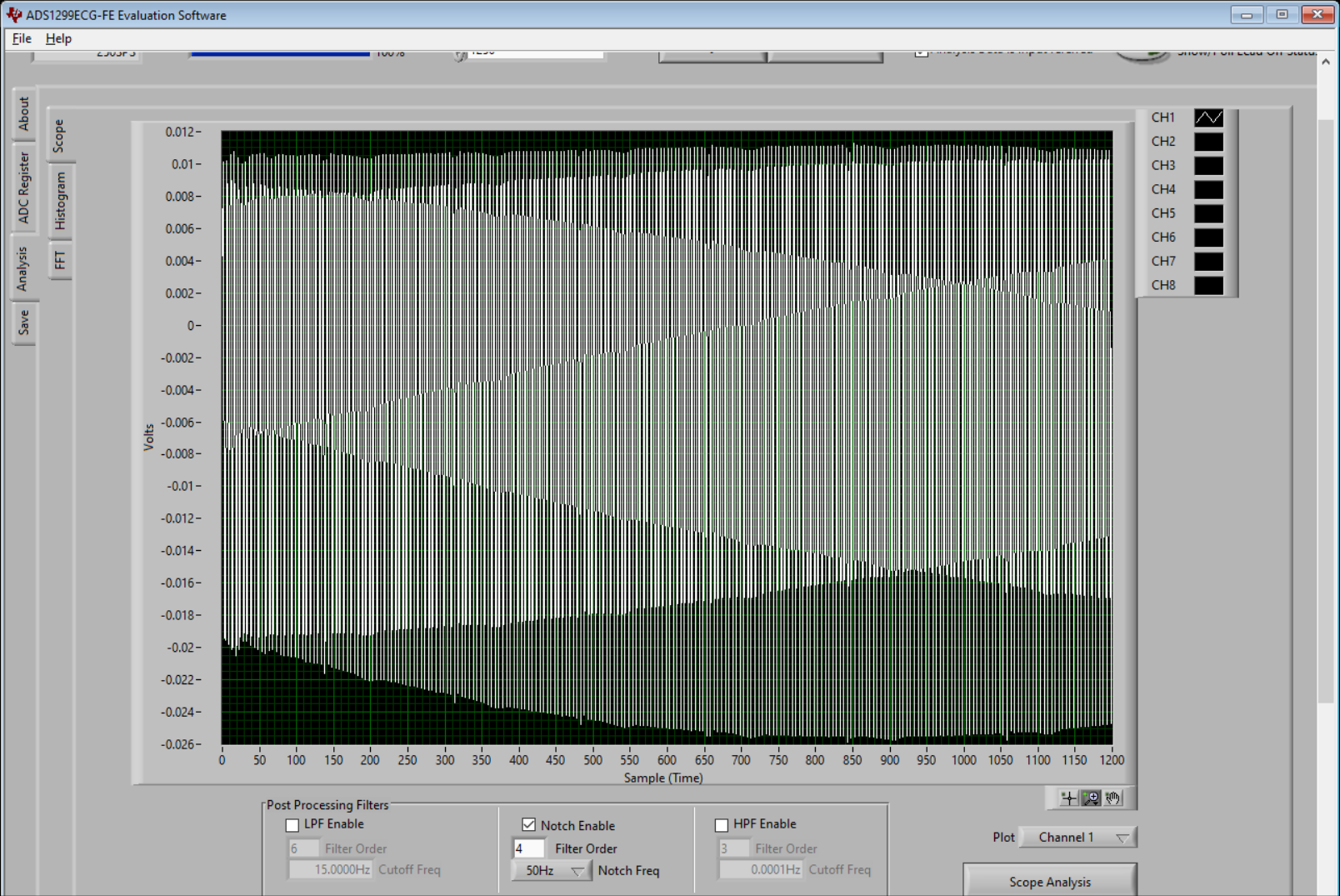This screenshot has height=896, width=1340.
Task: Enable the HPF Enable checkbox
Action: point(722,825)
